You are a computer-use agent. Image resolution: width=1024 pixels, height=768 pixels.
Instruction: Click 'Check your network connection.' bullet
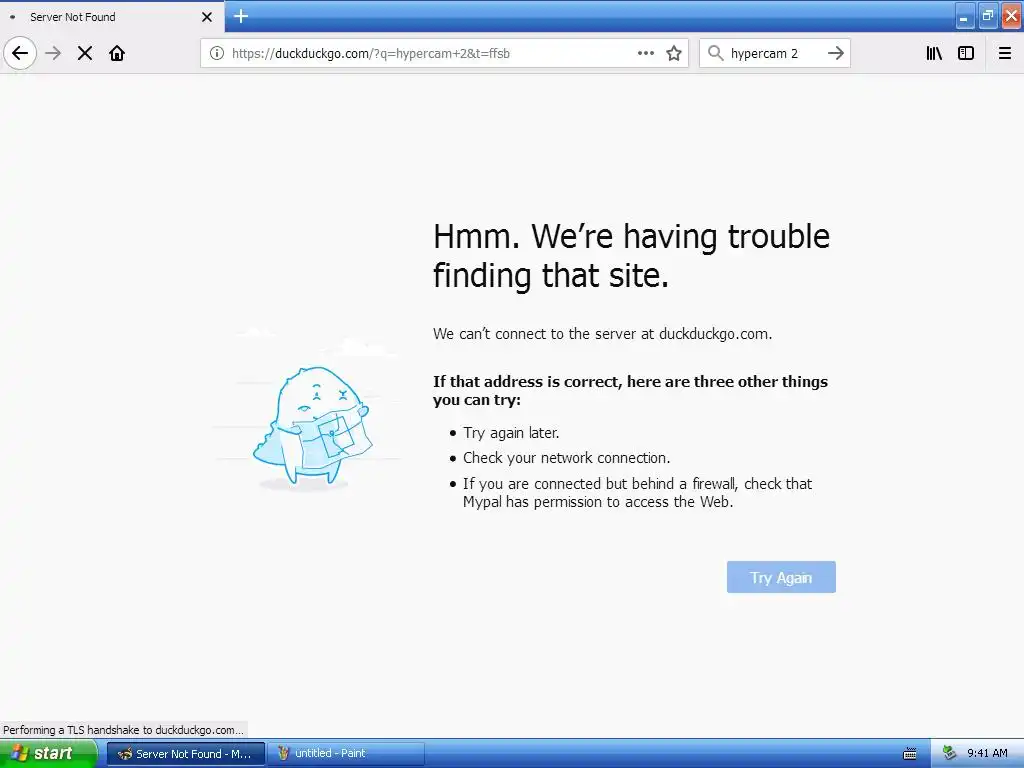(566, 458)
